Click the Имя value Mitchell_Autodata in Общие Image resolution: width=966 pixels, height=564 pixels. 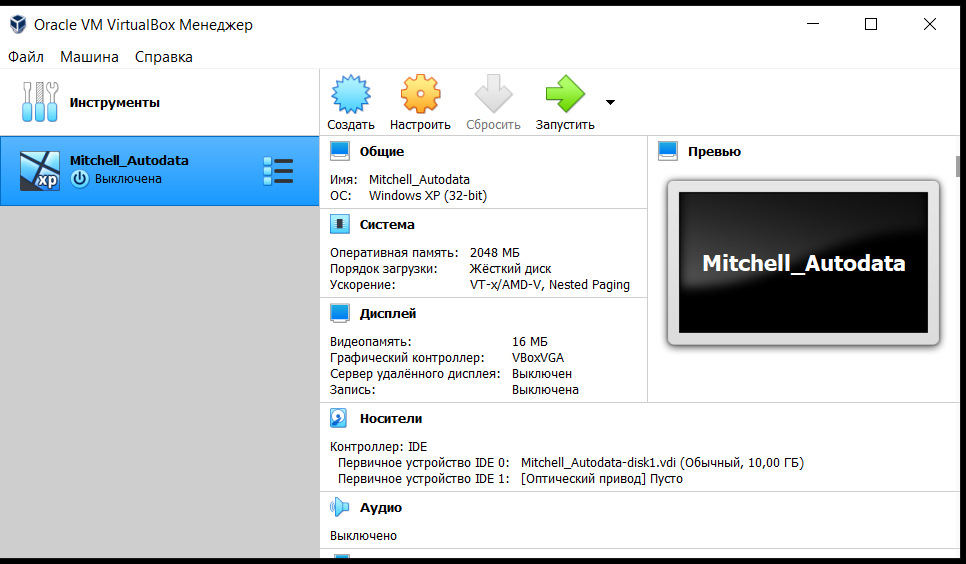coord(419,179)
